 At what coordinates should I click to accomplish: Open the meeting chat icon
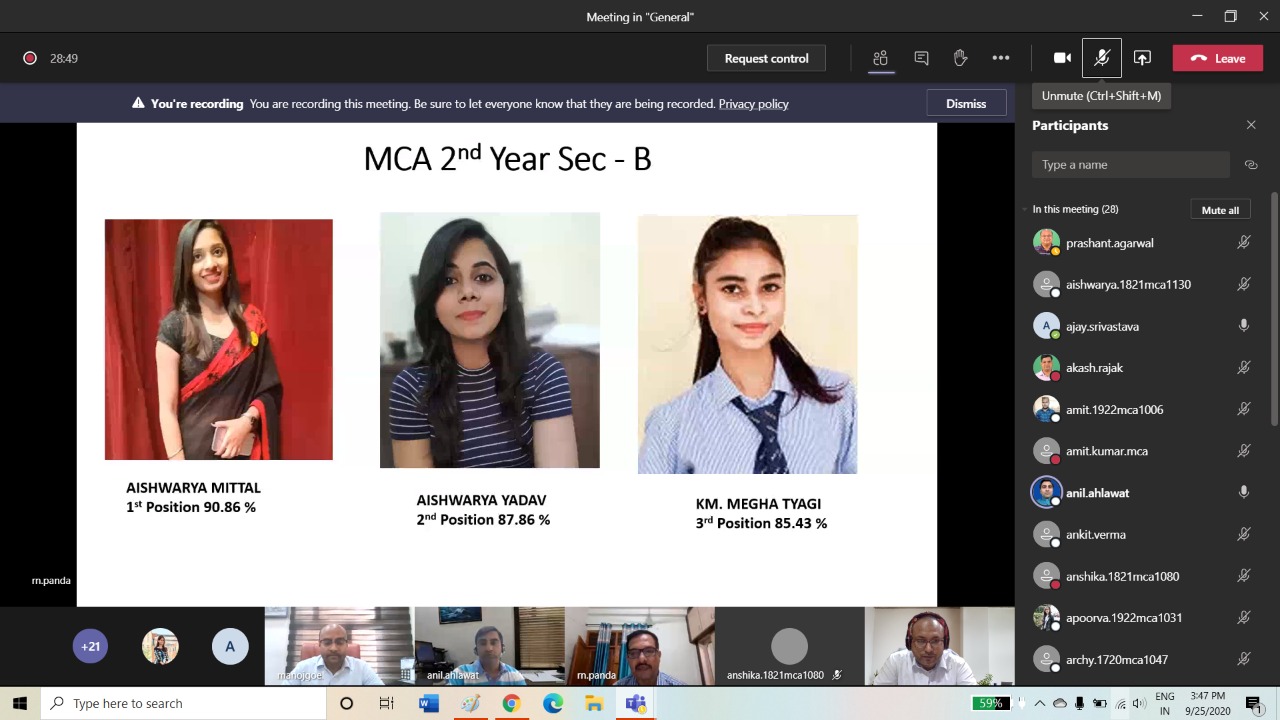(x=921, y=58)
